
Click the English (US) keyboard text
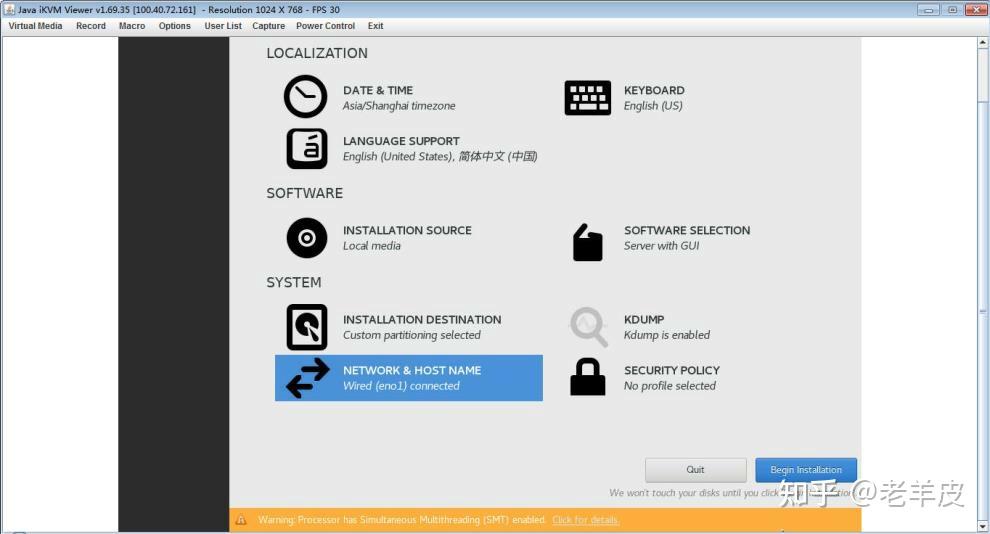[653, 106]
